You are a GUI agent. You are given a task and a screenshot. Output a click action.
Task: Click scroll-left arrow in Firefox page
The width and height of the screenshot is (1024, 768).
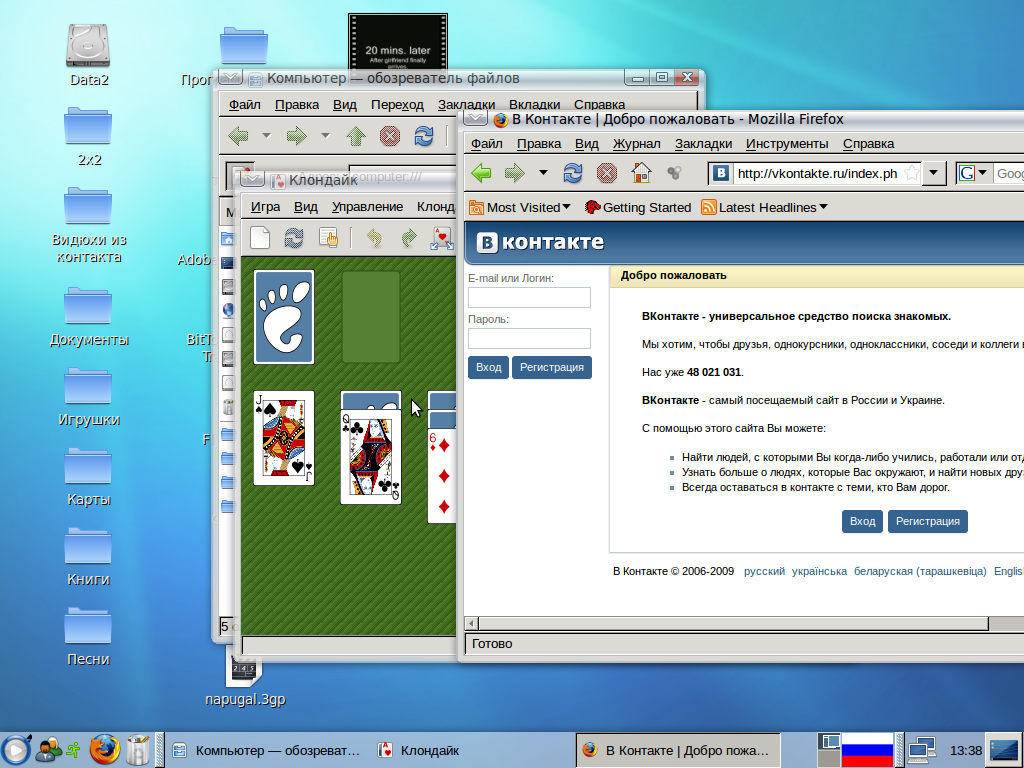point(471,624)
